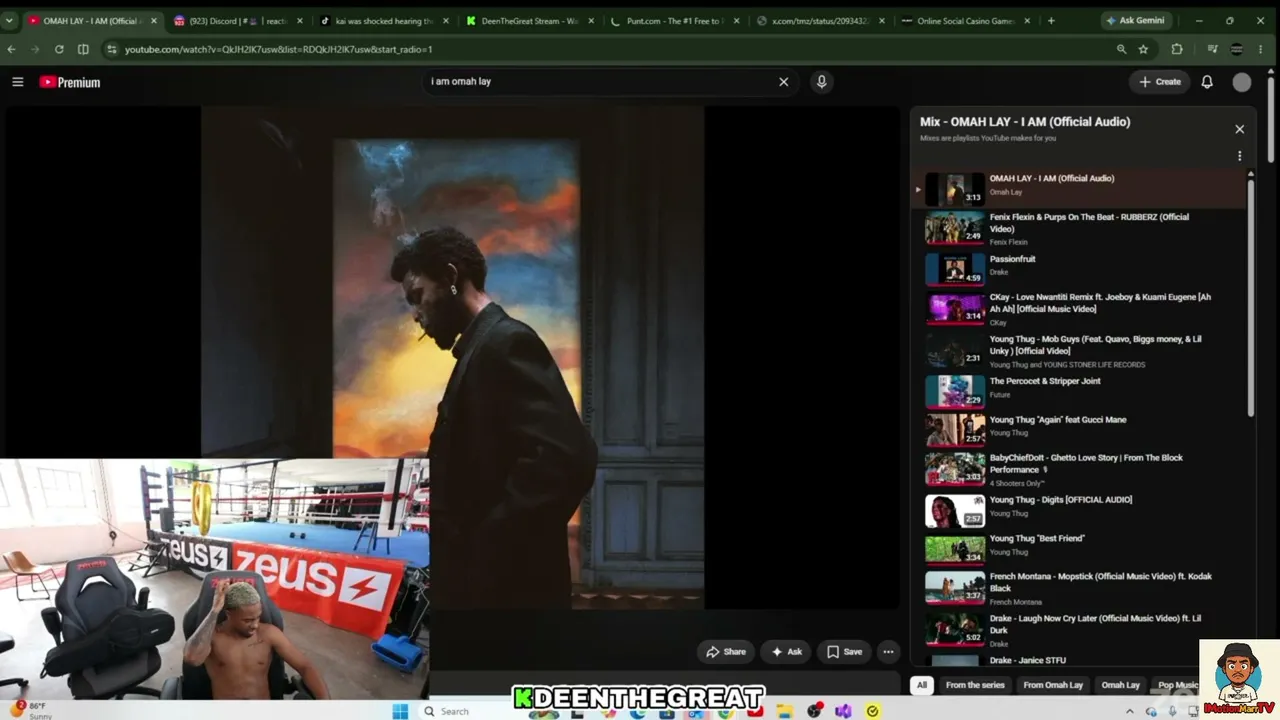Open French Montana Mopstick title
1280x720 pixels.
tap(1101, 582)
